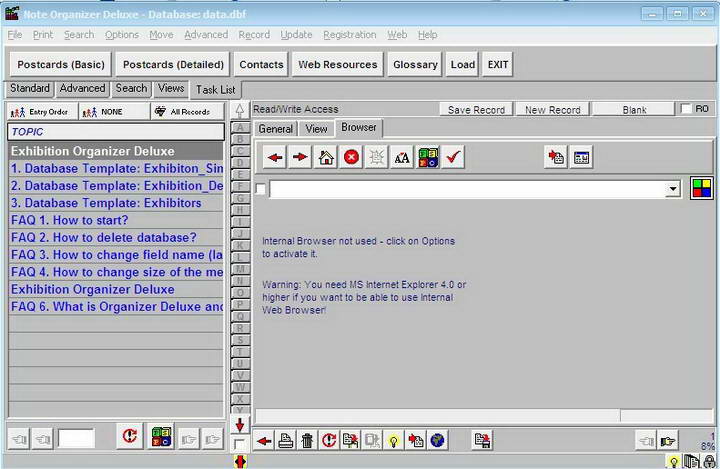Image resolution: width=720 pixels, height=469 pixels.
Task: Delete record with trash can icon
Action: 308,441
